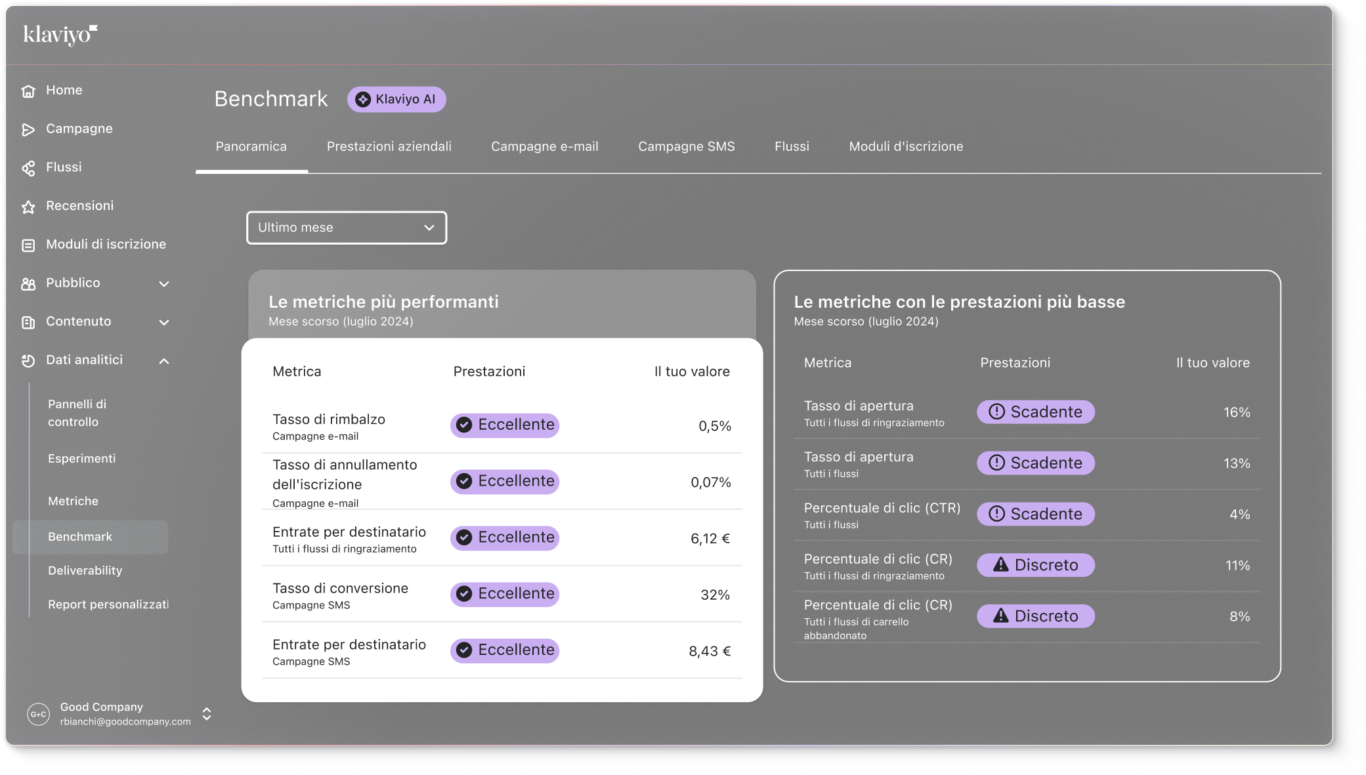The height and width of the screenshot is (775, 1366).
Task: Open the Good Company account switcher
Action: click(x=206, y=714)
